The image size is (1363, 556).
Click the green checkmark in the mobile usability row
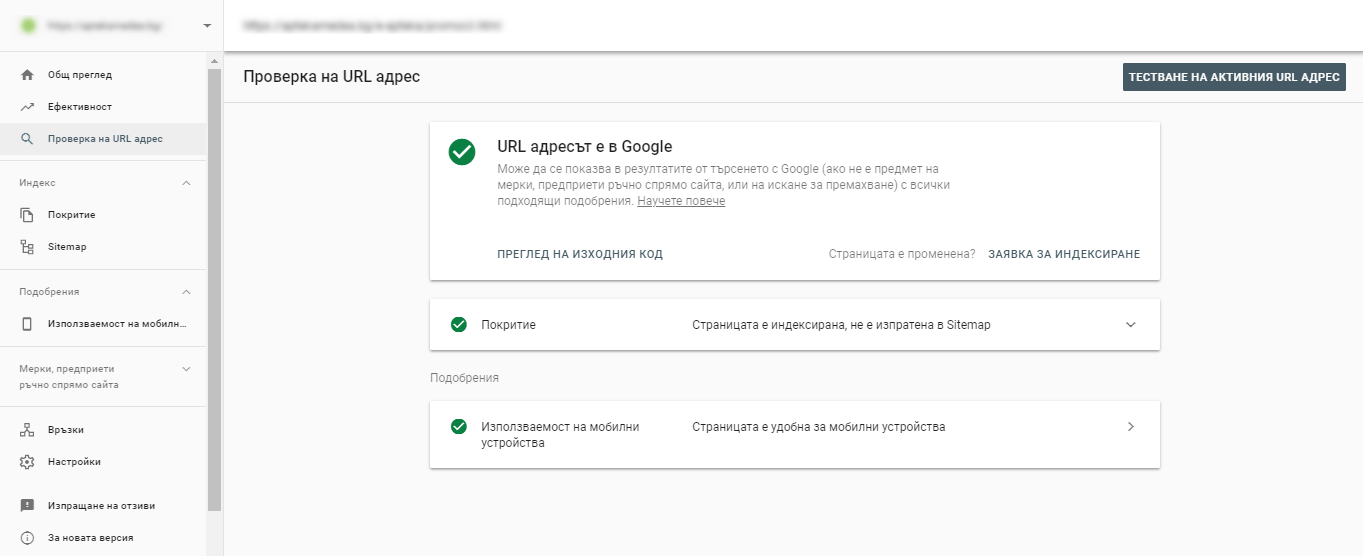[x=459, y=427]
